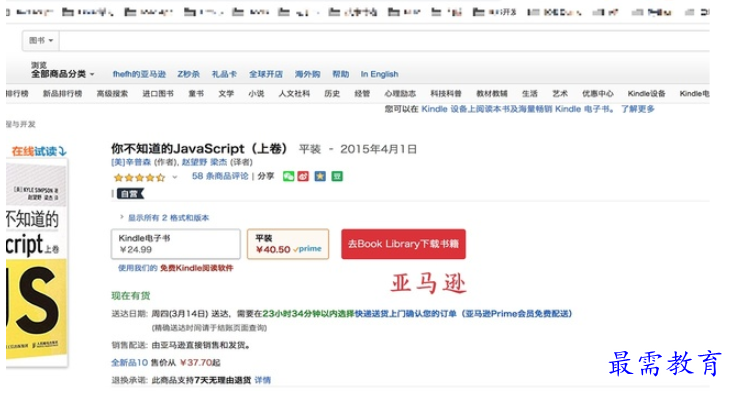Click the 排行榜 tab
The height and width of the screenshot is (395, 730).
pyautogui.click(x=17, y=94)
